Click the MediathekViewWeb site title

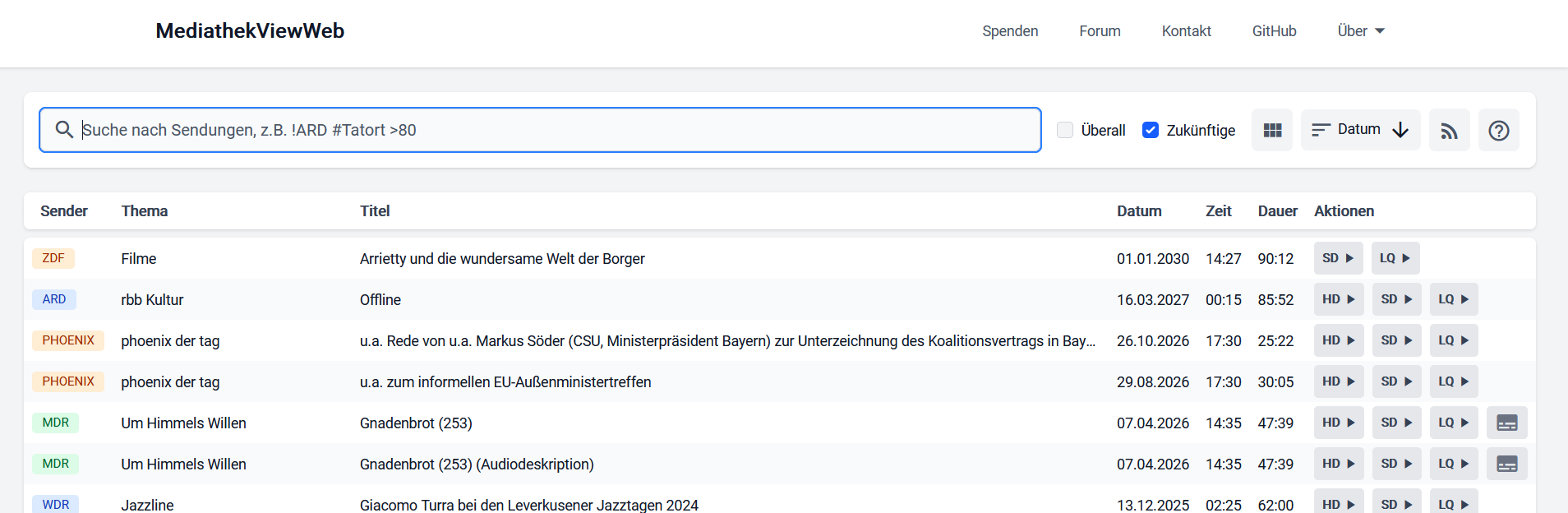[x=250, y=31]
